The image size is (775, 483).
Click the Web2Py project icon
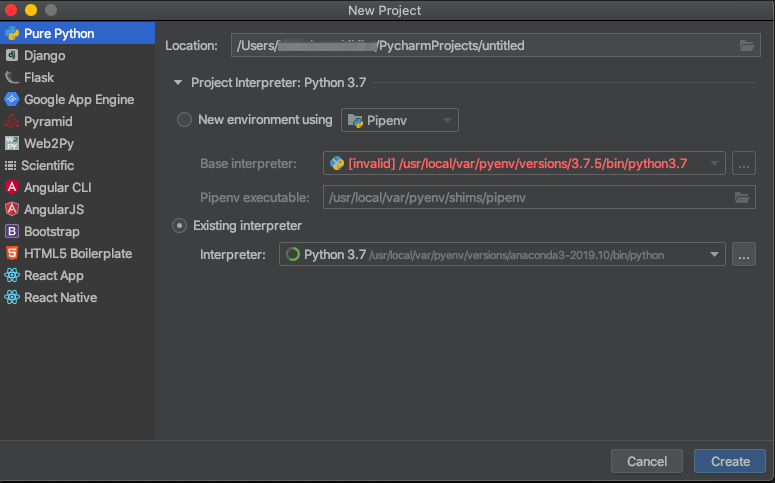pyautogui.click(x=12, y=144)
